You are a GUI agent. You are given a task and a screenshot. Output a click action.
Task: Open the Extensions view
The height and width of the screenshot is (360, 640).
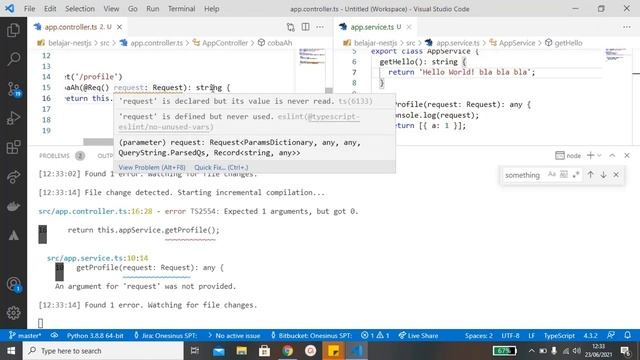13,147
